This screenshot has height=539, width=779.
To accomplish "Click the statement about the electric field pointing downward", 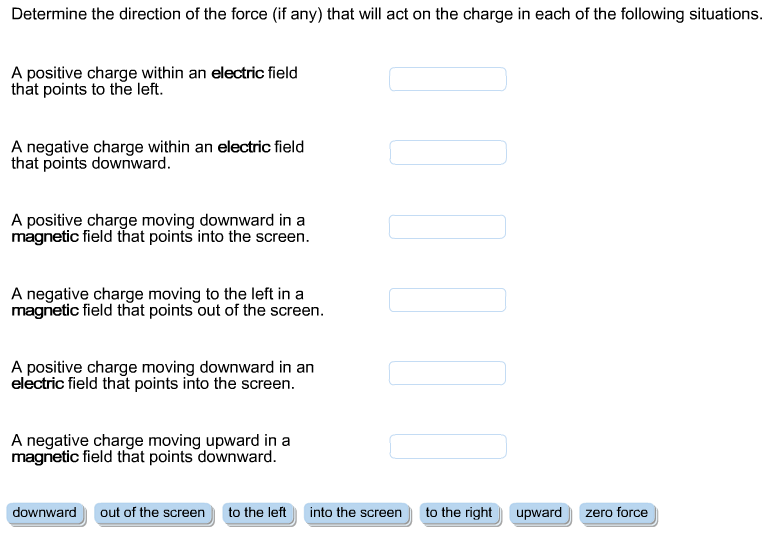I will [157, 155].
